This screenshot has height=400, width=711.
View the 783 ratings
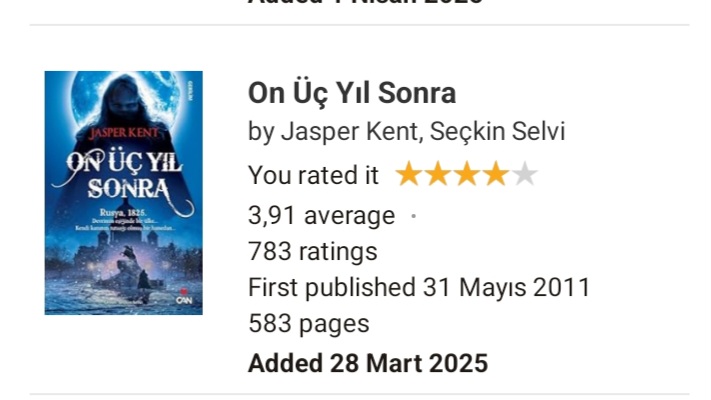(x=312, y=251)
